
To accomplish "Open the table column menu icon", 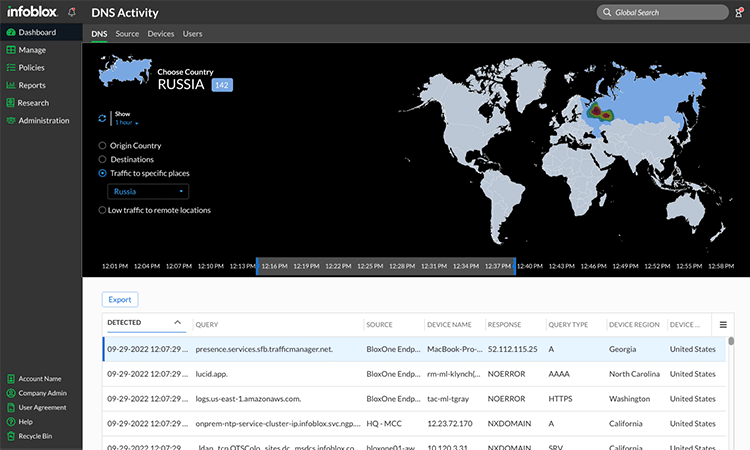I will tap(723, 325).
